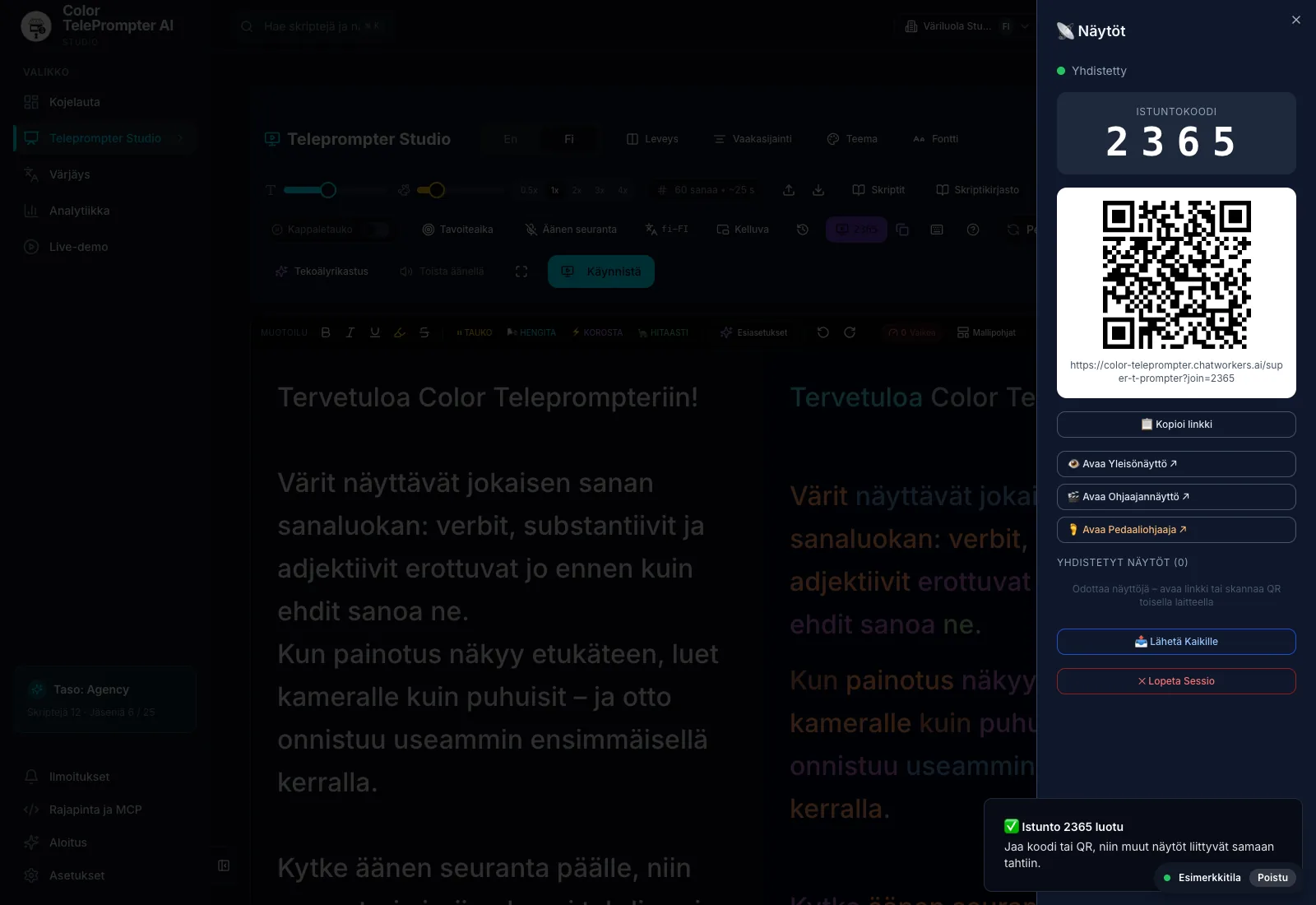
Task: Open the history clock icon
Action: point(803,230)
